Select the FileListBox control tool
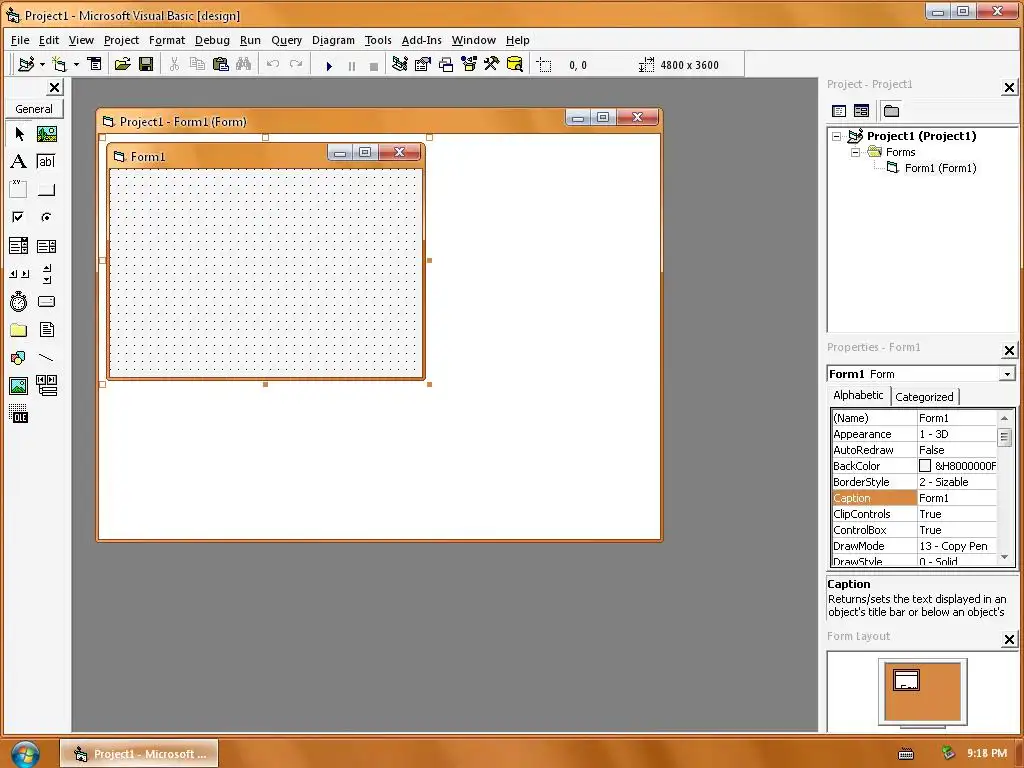Image resolution: width=1024 pixels, height=768 pixels. pos(46,330)
